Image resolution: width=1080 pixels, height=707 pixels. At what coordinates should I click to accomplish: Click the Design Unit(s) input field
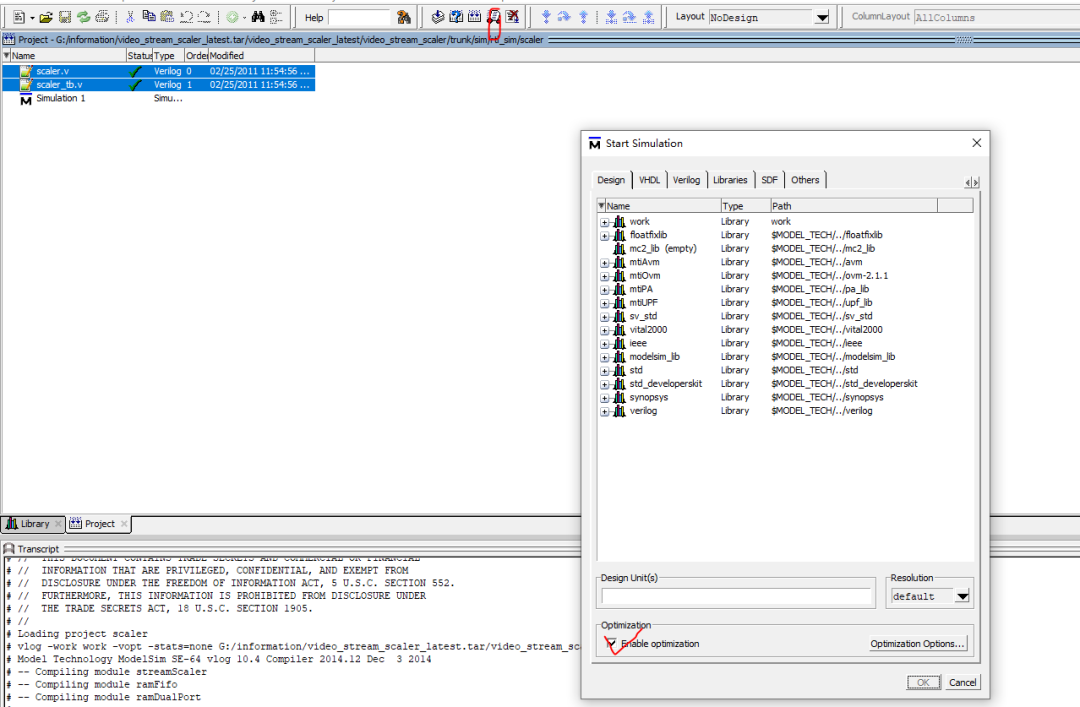[736, 596]
